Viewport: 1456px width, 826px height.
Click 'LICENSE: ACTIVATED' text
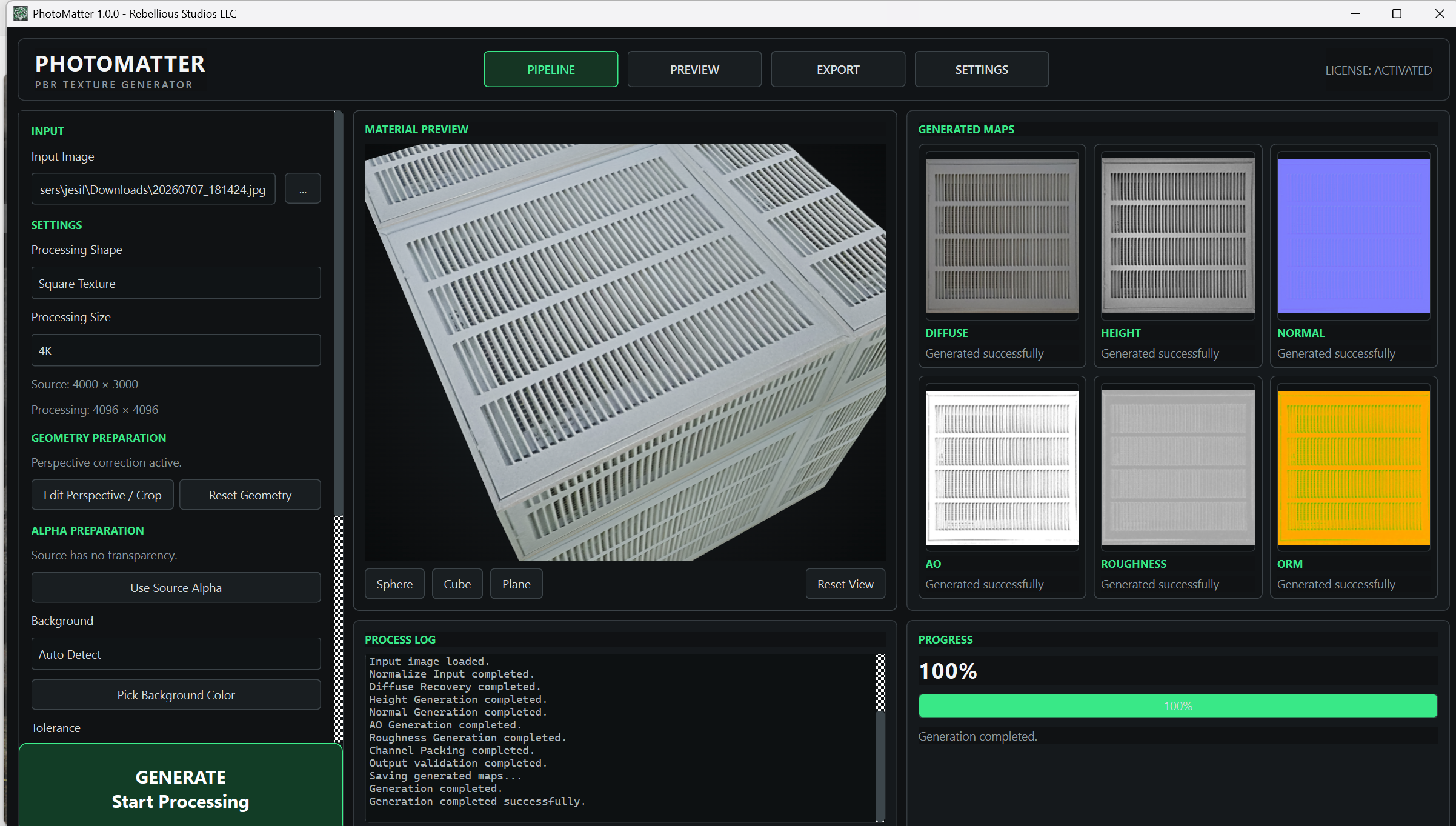tap(1378, 70)
